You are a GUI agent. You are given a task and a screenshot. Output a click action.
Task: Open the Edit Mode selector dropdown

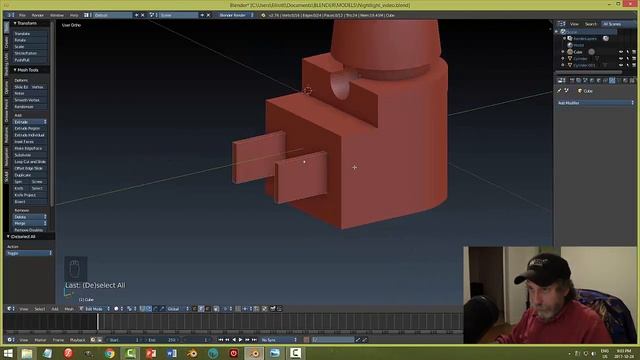pyautogui.click(x=95, y=309)
